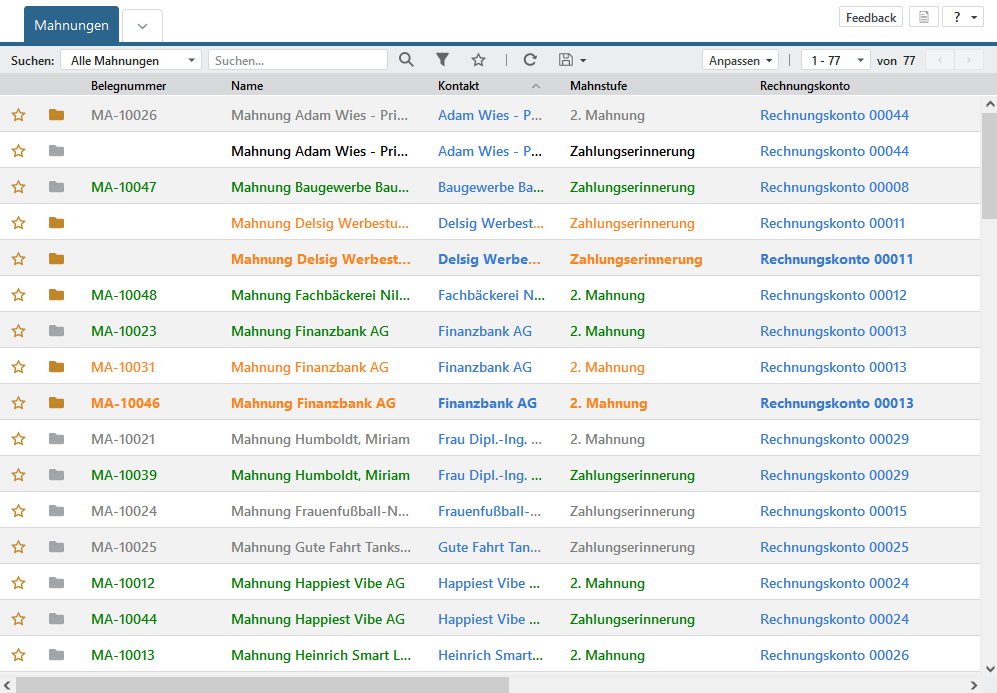Click the document icon next to Feedback
This screenshot has width=997, height=693.
pos(924,17)
